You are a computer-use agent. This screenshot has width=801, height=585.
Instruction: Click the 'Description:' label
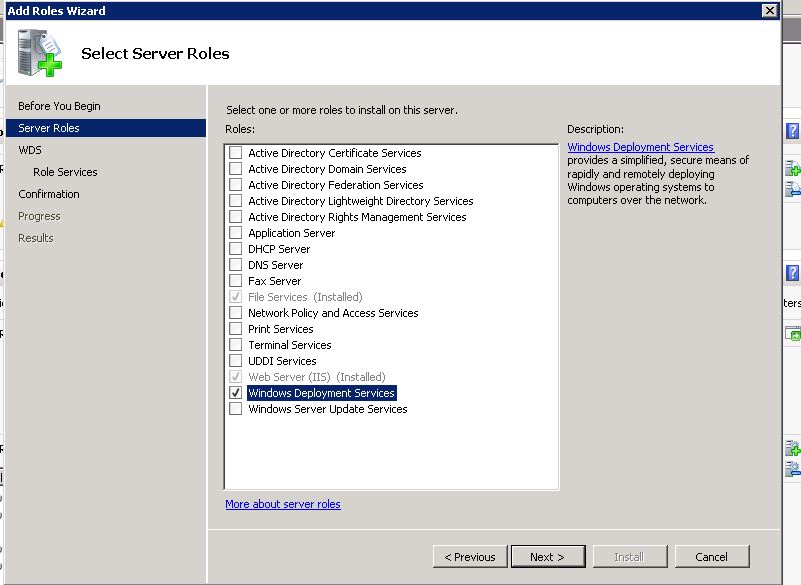coord(595,129)
